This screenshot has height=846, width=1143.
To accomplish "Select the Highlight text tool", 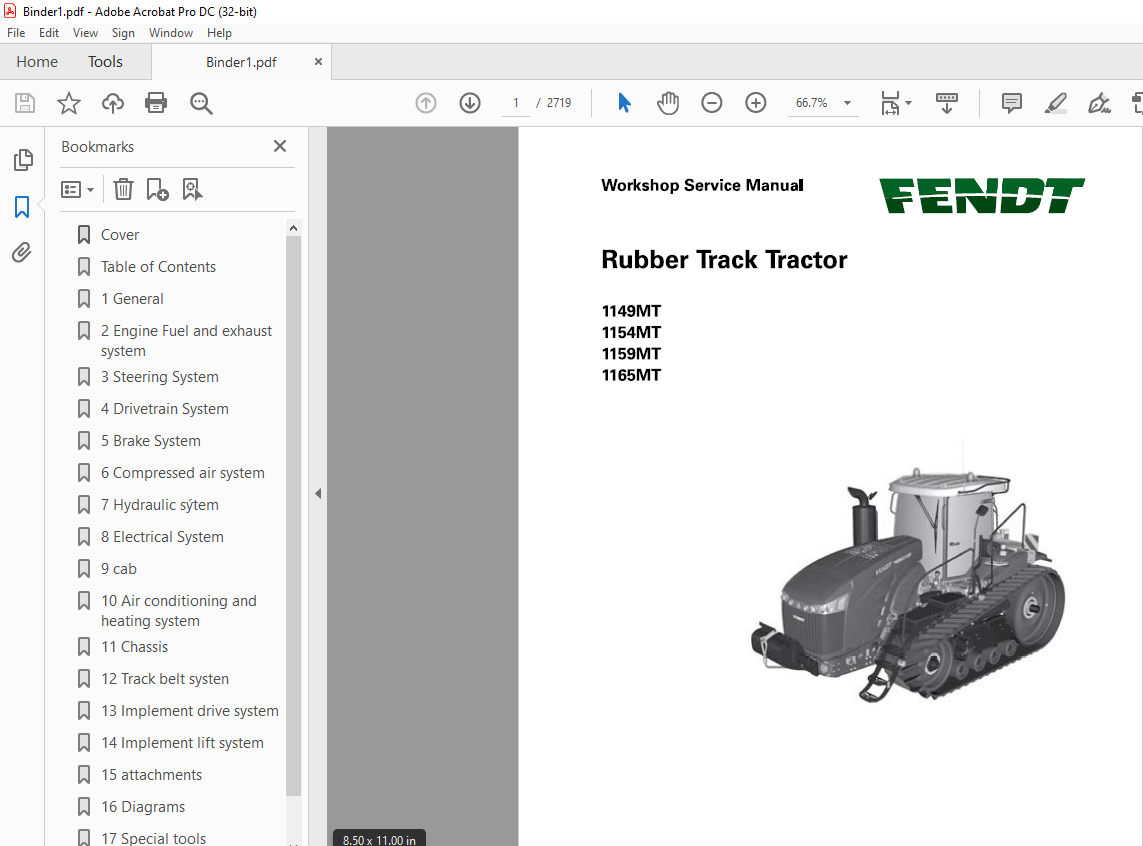I will click(x=1056, y=103).
